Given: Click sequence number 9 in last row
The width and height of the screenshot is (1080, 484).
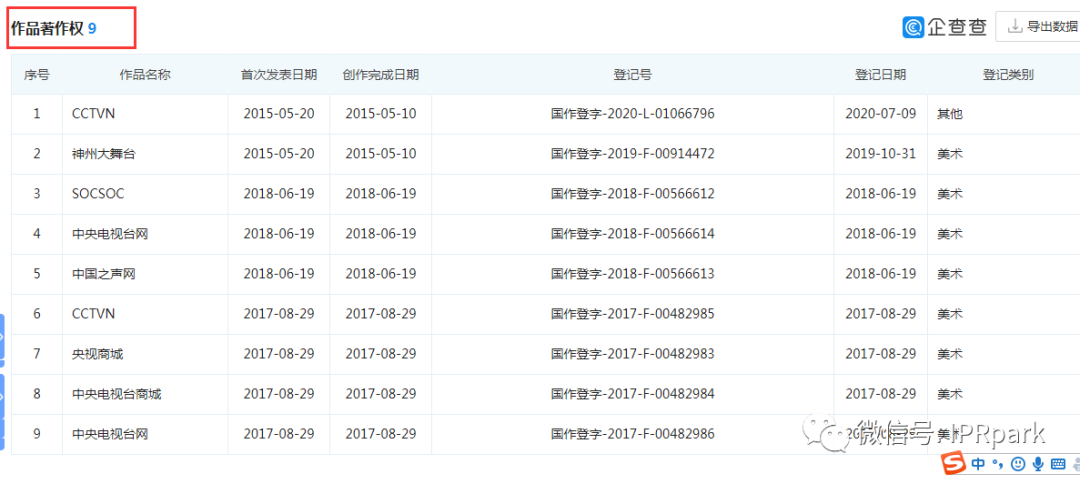Looking at the screenshot, I should click(x=37, y=434).
